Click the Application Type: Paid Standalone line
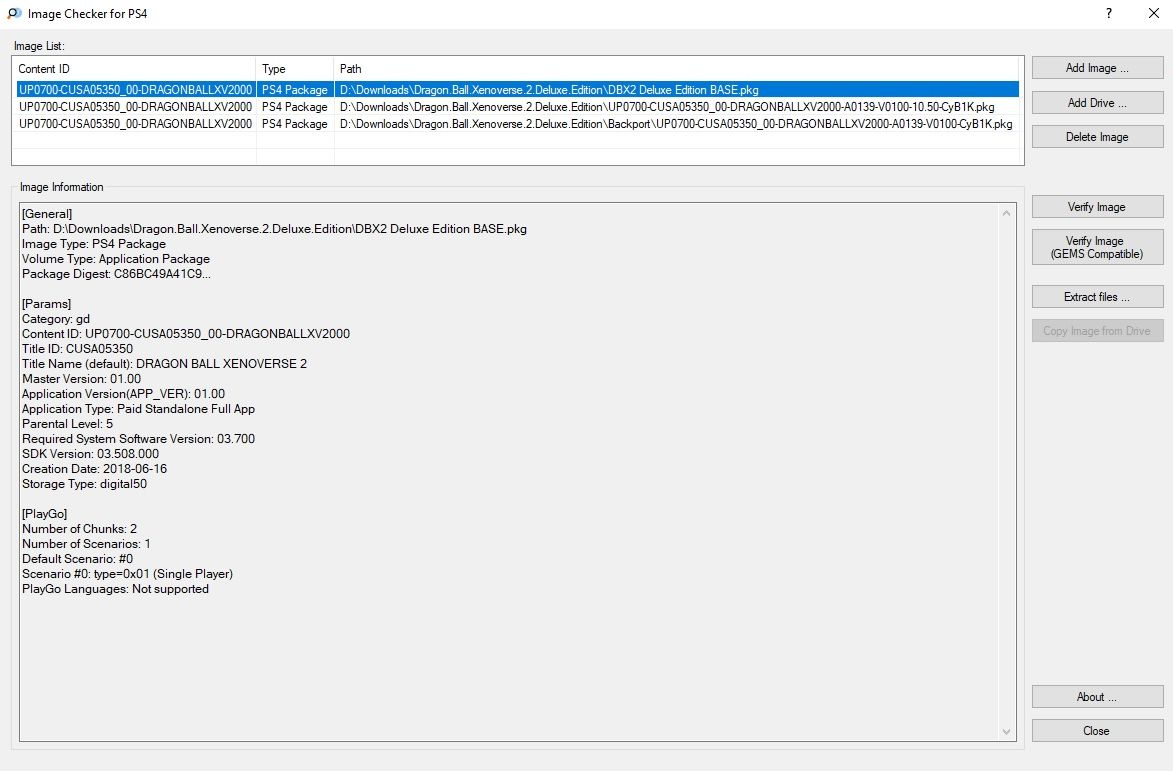This screenshot has width=1173, height=771. 138,409
